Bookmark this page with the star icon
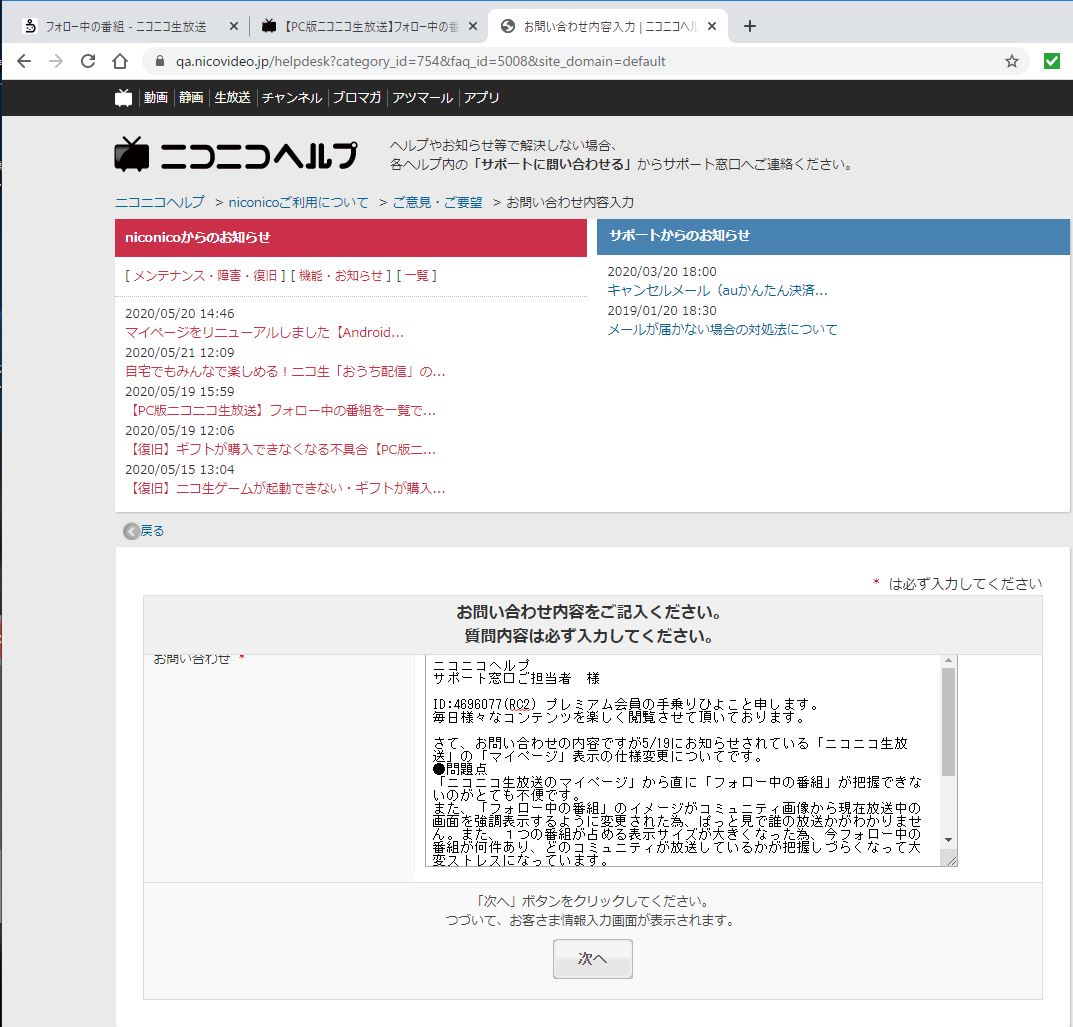Viewport: 1073px width, 1027px height. (x=1011, y=61)
